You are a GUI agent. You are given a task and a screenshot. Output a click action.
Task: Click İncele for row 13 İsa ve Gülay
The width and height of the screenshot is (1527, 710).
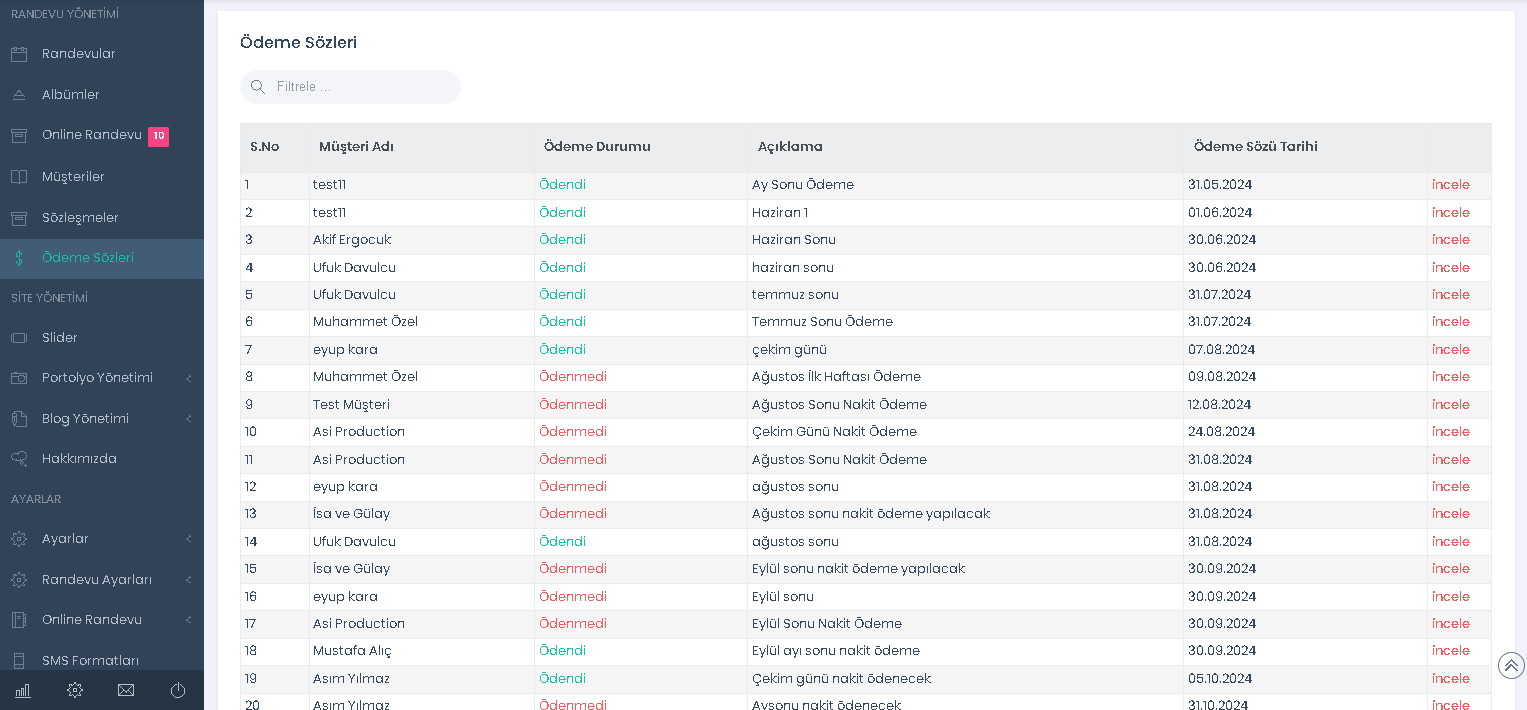tap(1450, 514)
